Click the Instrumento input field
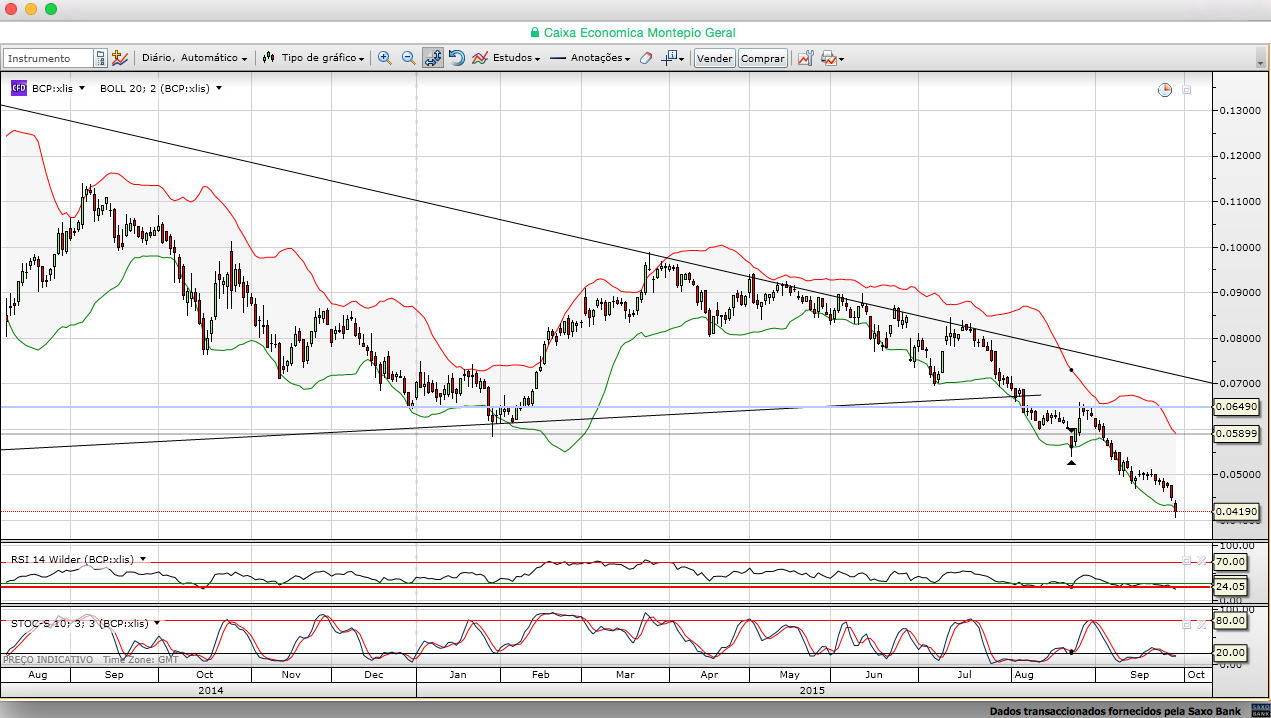Screen dimensions: 1271x718 click(x=49, y=58)
